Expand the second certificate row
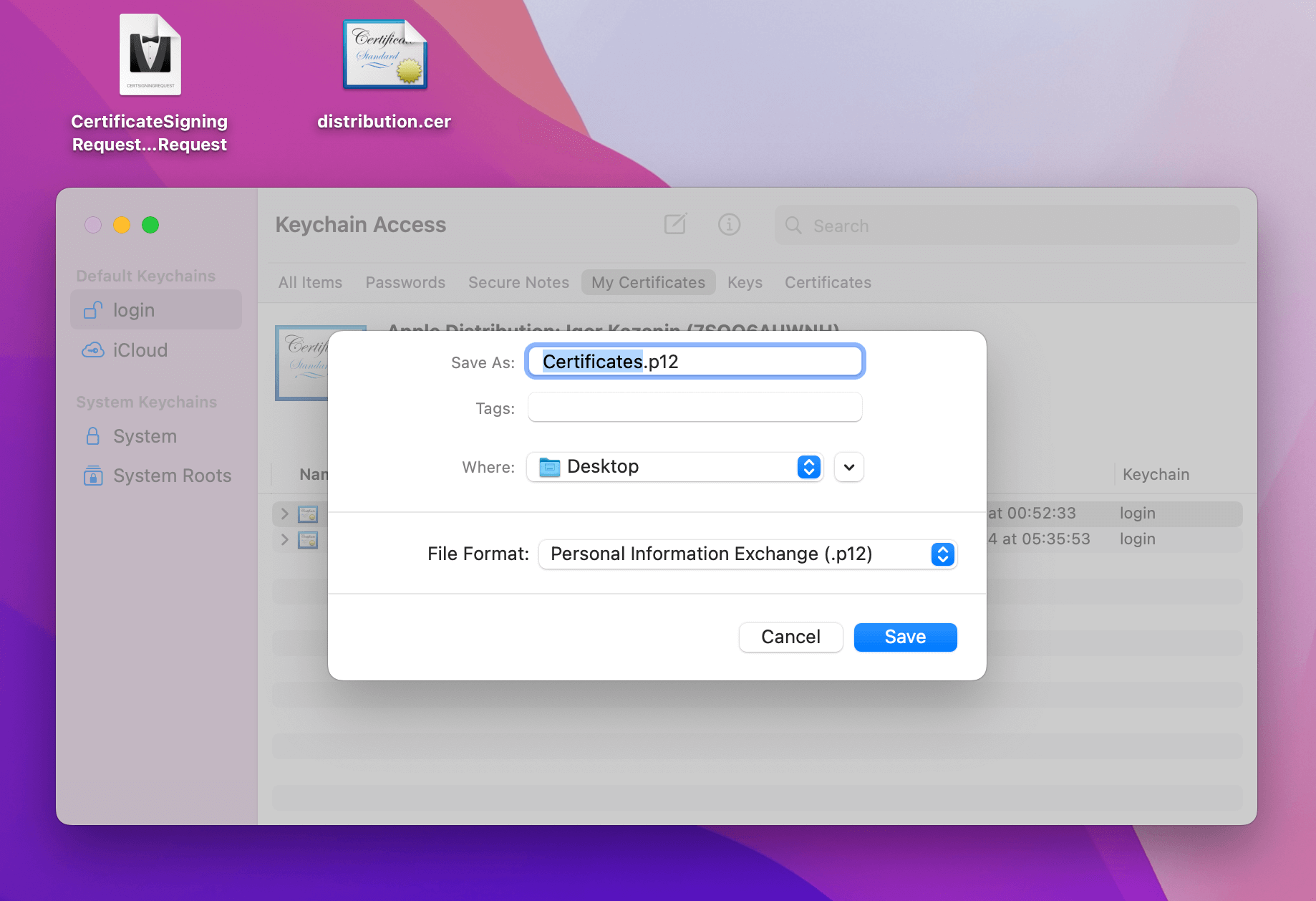 (285, 539)
